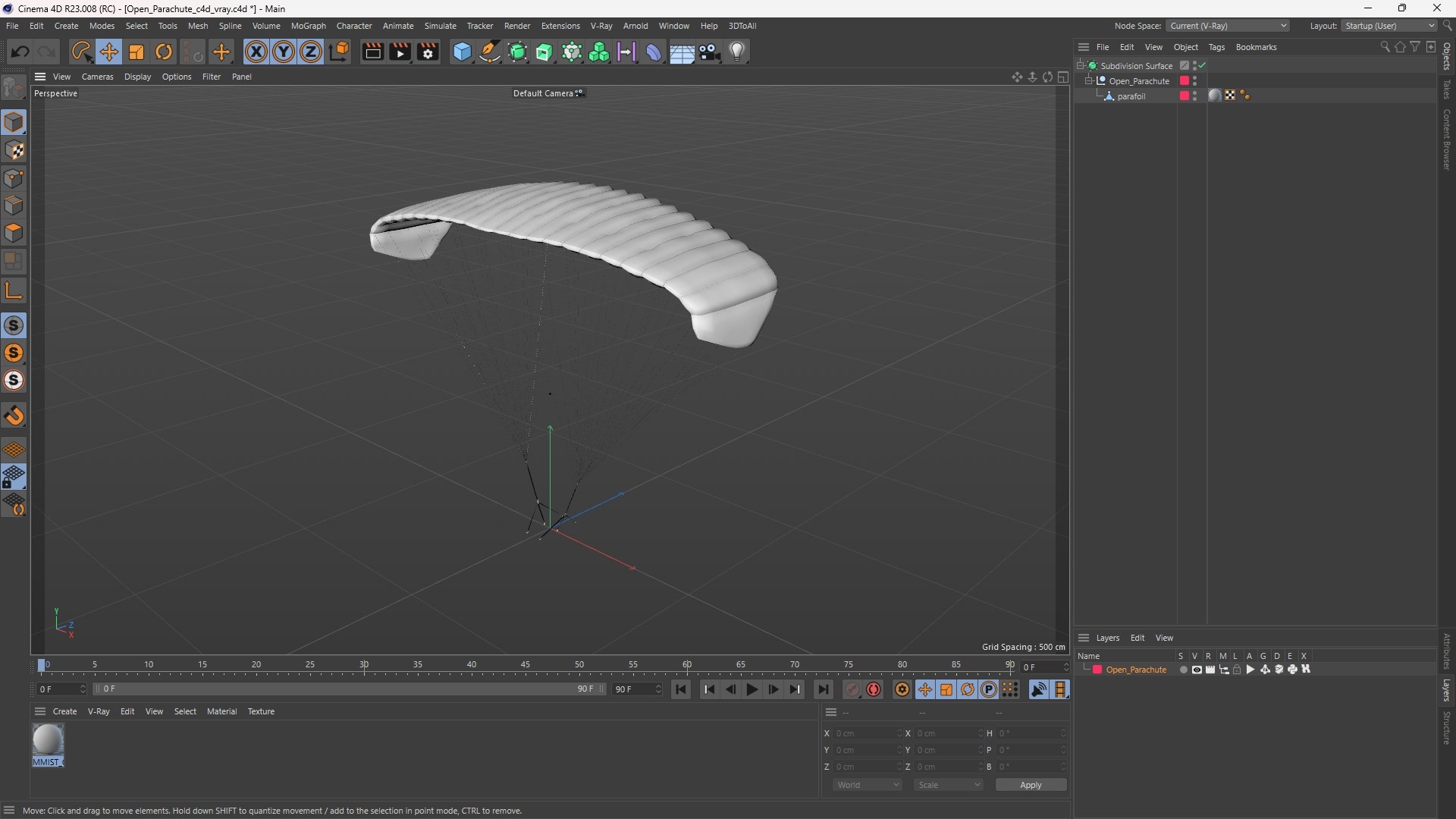
Task: Open the Simulate menu
Action: (x=440, y=26)
